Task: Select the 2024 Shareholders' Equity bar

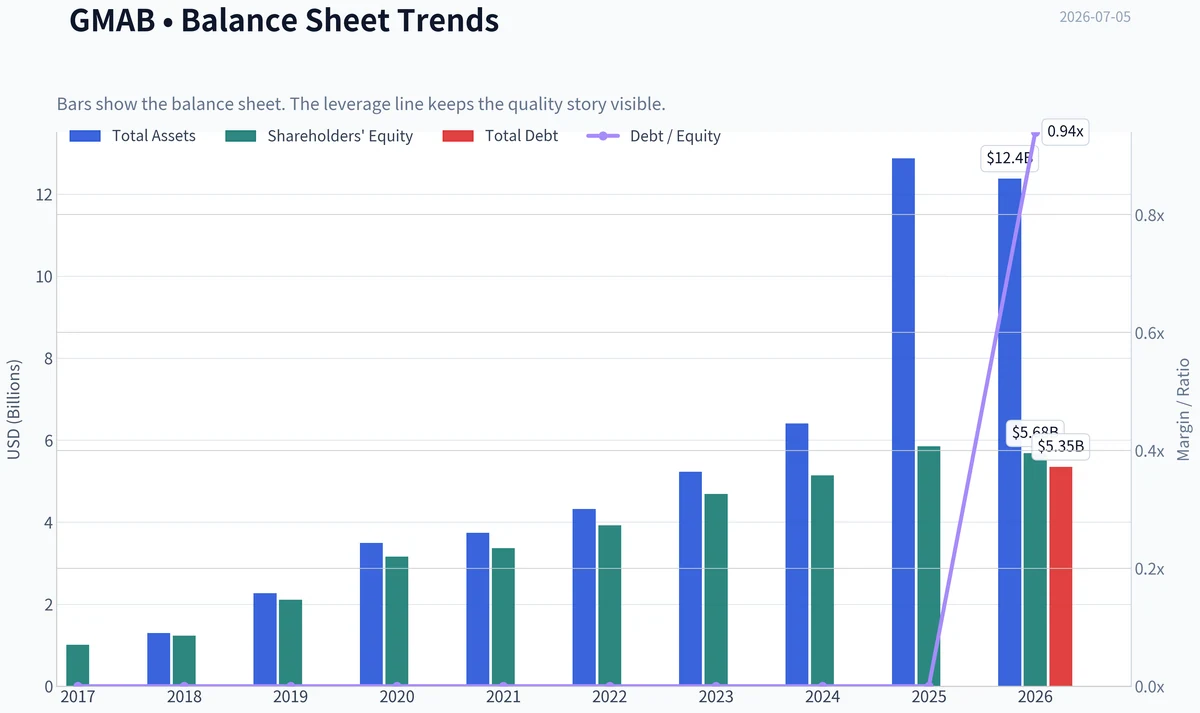Action: click(x=822, y=580)
